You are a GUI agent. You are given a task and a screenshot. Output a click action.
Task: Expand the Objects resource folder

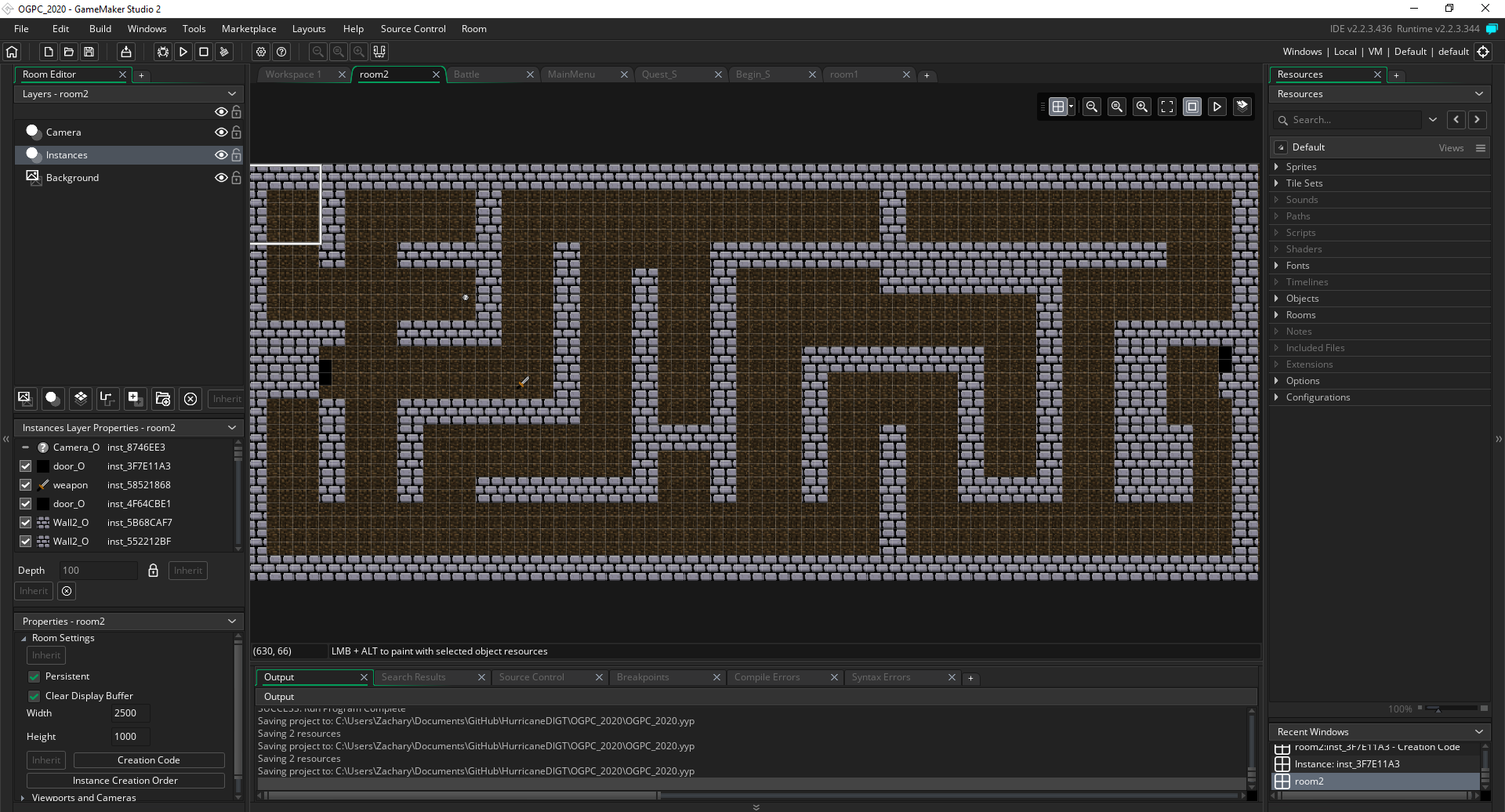coord(1276,299)
